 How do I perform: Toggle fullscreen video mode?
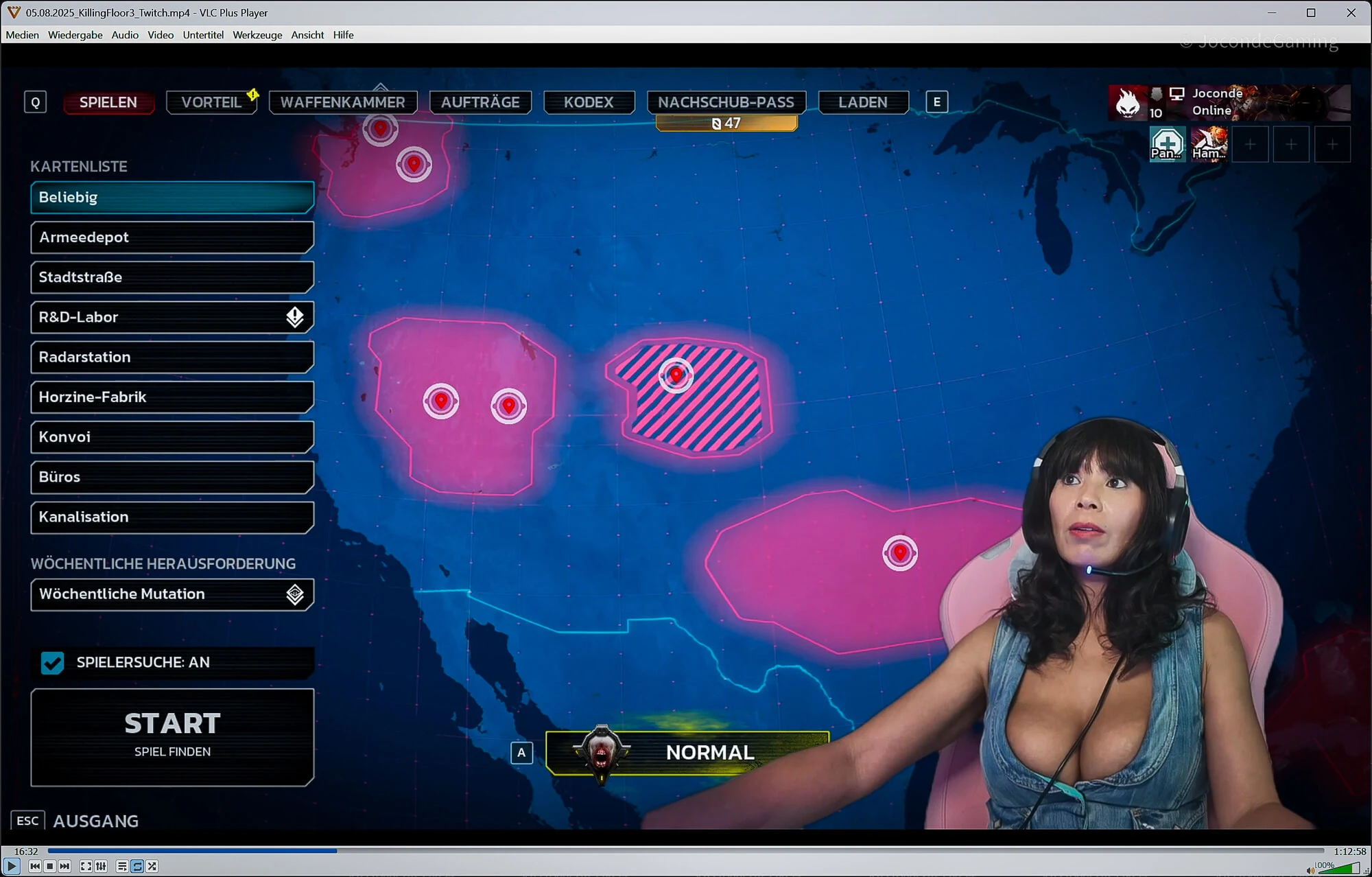(86, 867)
